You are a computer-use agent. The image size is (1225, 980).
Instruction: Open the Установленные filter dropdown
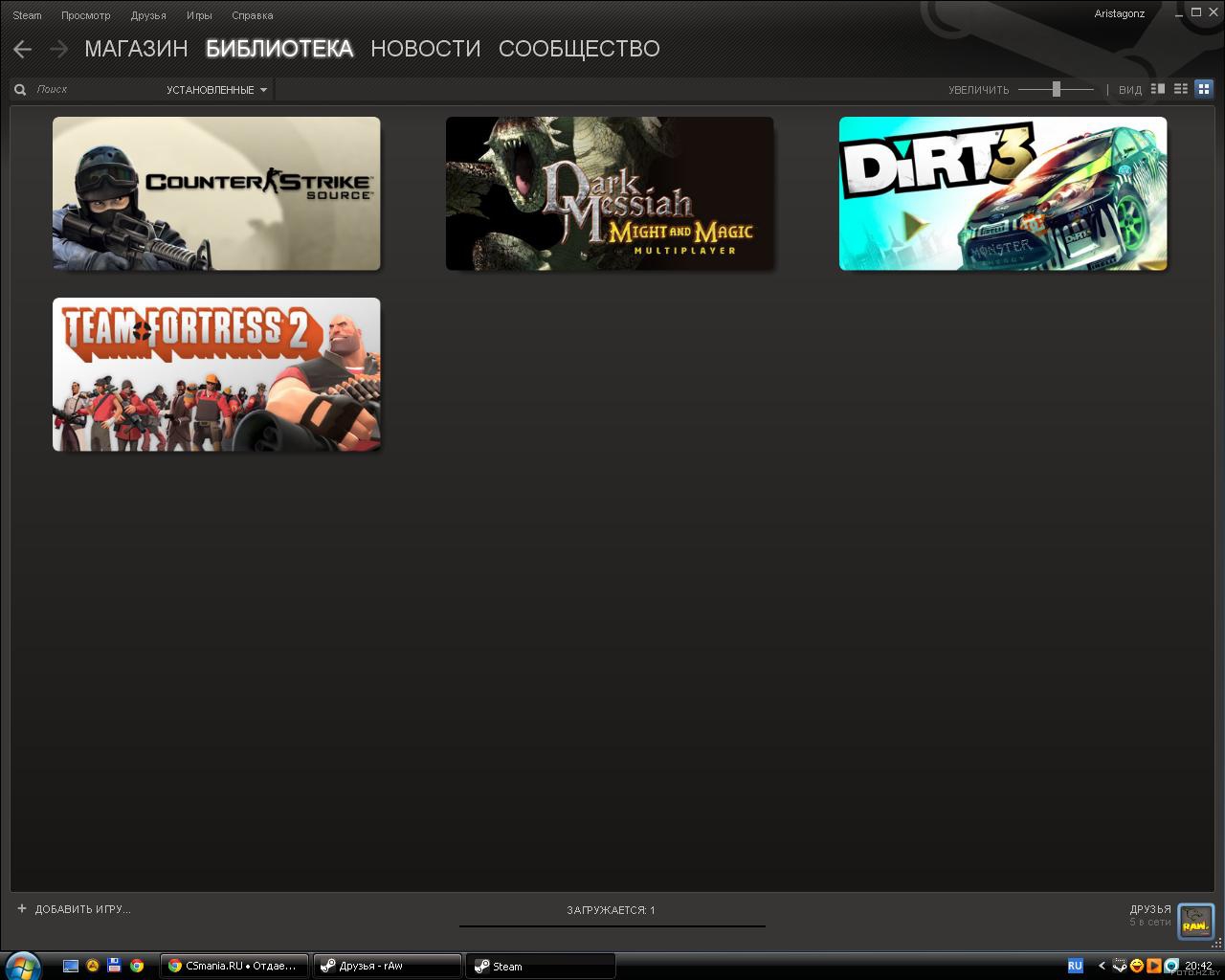click(217, 90)
